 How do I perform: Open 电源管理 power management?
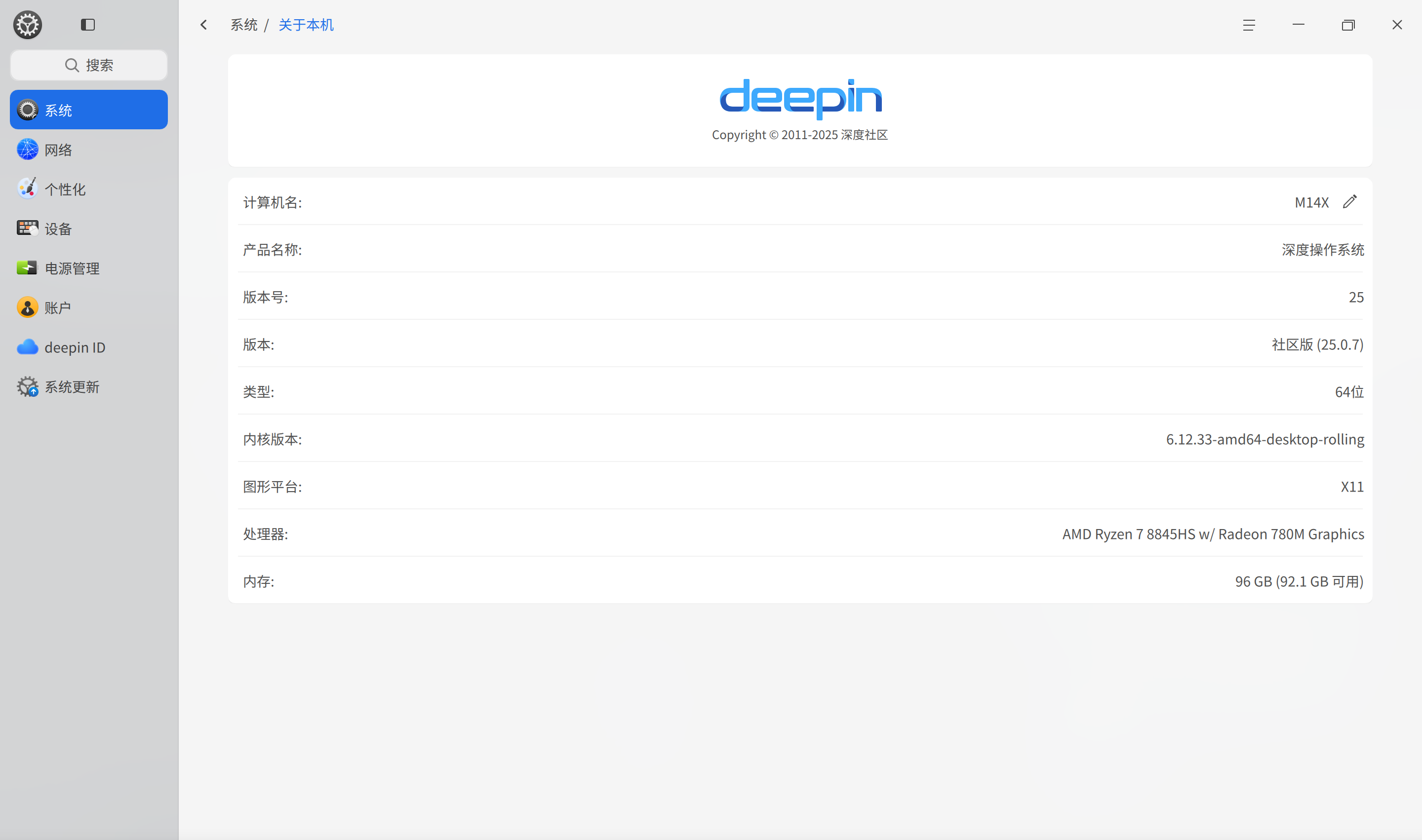coord(89,268)
